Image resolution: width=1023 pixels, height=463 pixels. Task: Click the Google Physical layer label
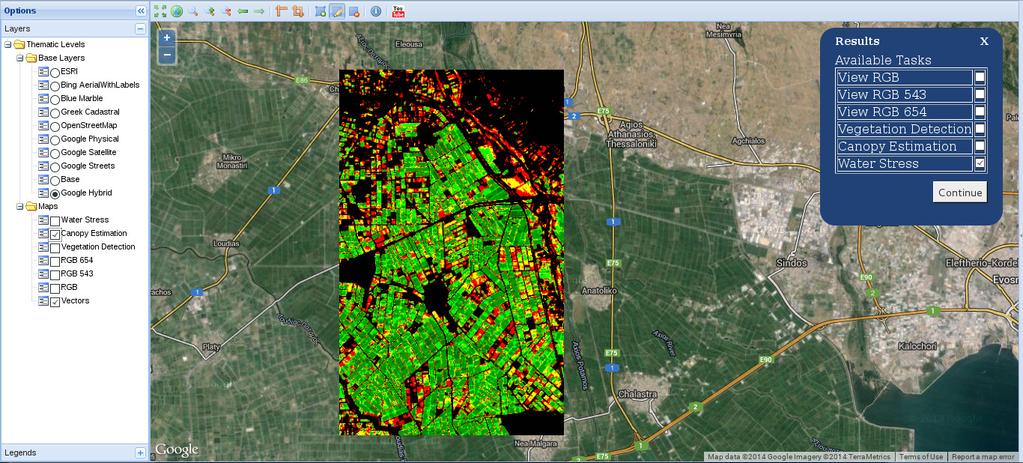pyautogui.click(x=90, y=139)
